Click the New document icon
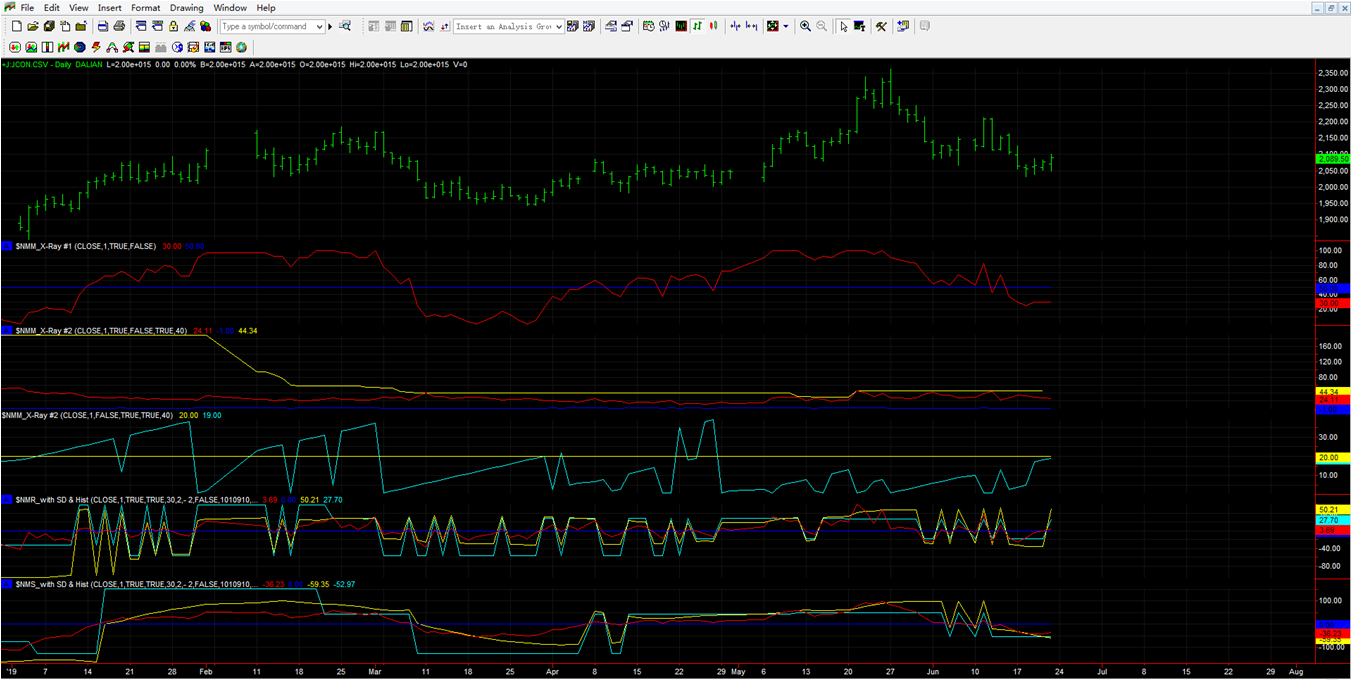Screen dimensions: 1352x681 coord(16,26)
